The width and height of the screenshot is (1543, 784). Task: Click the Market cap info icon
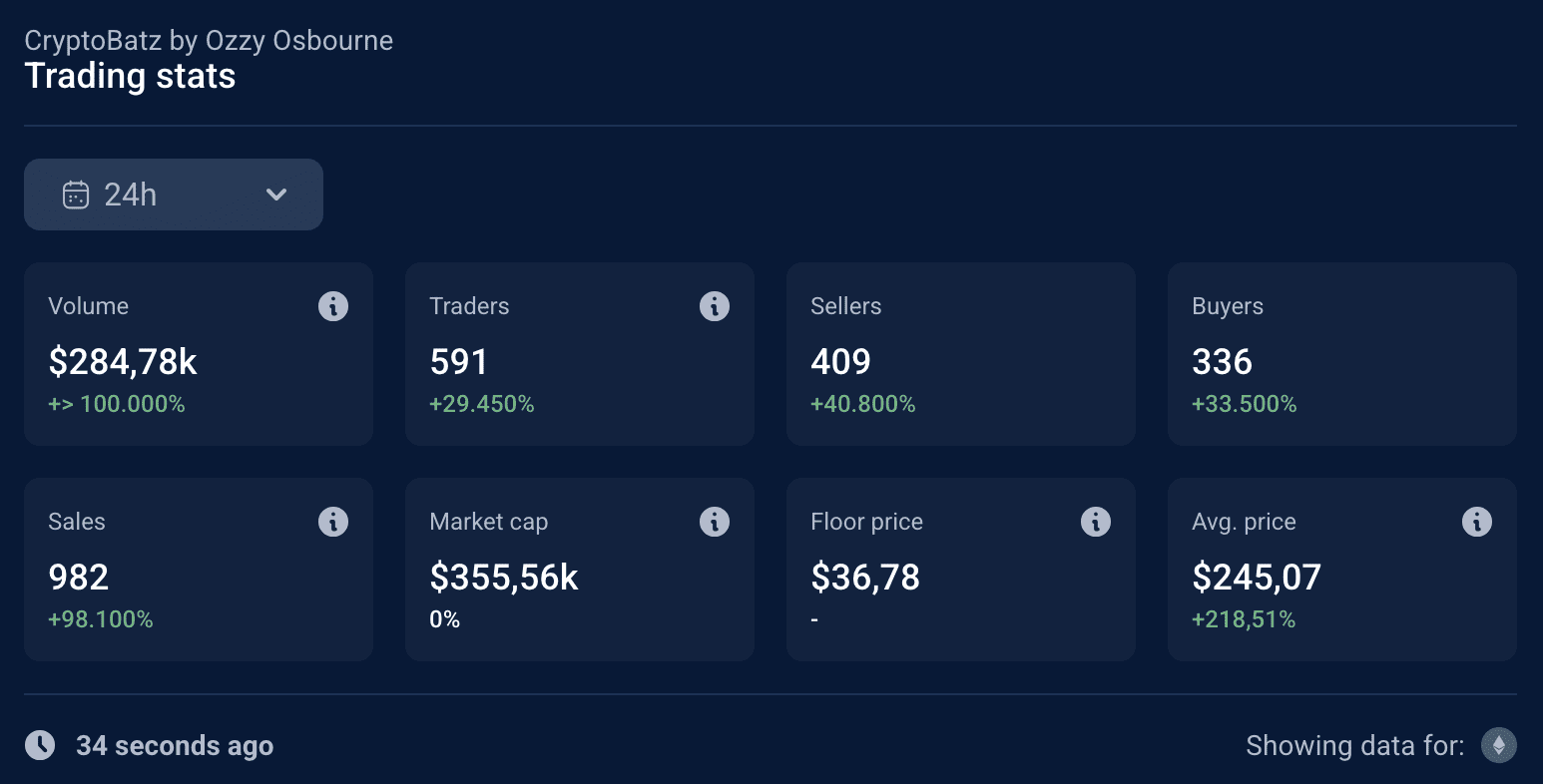(715, 522)
